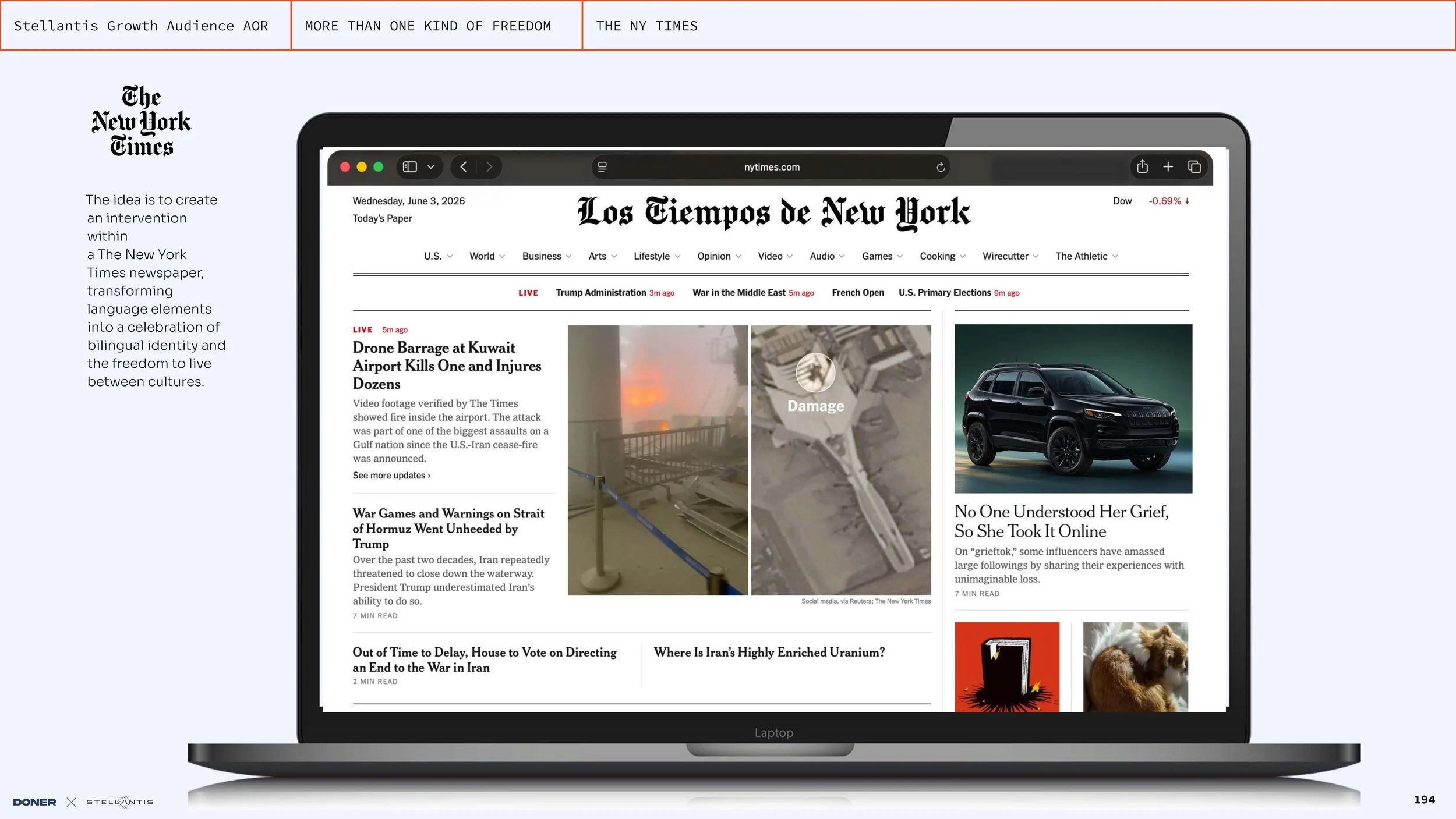Expand the U.S. section menu
The image size is (1456, 819).
tap(438, 256)
